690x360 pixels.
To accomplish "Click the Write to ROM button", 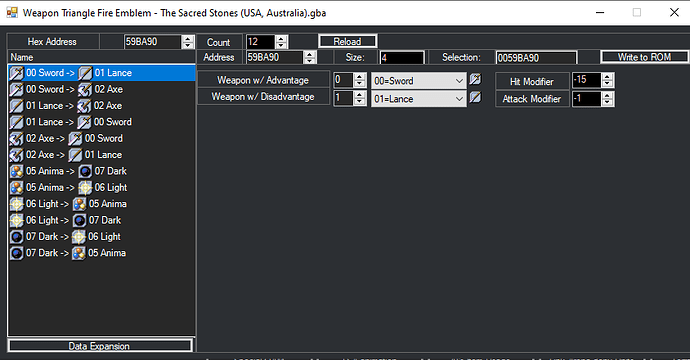I will pos(644,57).
